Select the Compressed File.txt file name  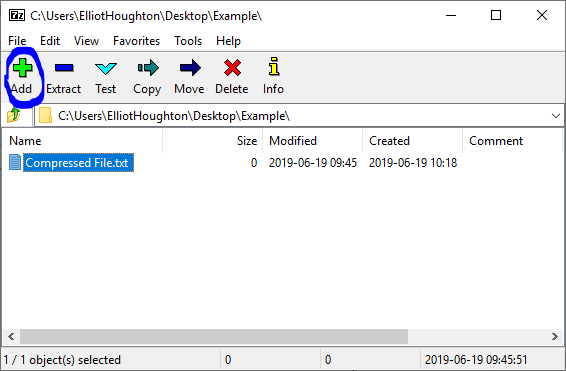[78, 163]
